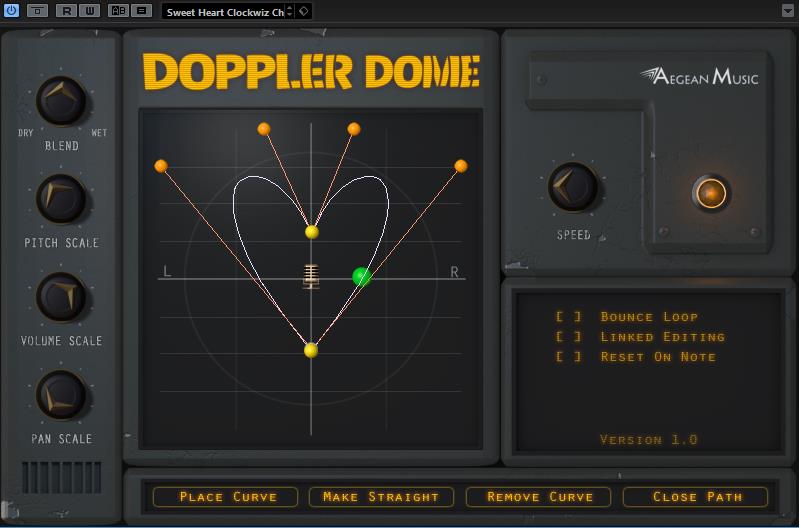This screenshot has height=528, width=799.
Task: Select the far-left orange curve handle
Action: 161,166
